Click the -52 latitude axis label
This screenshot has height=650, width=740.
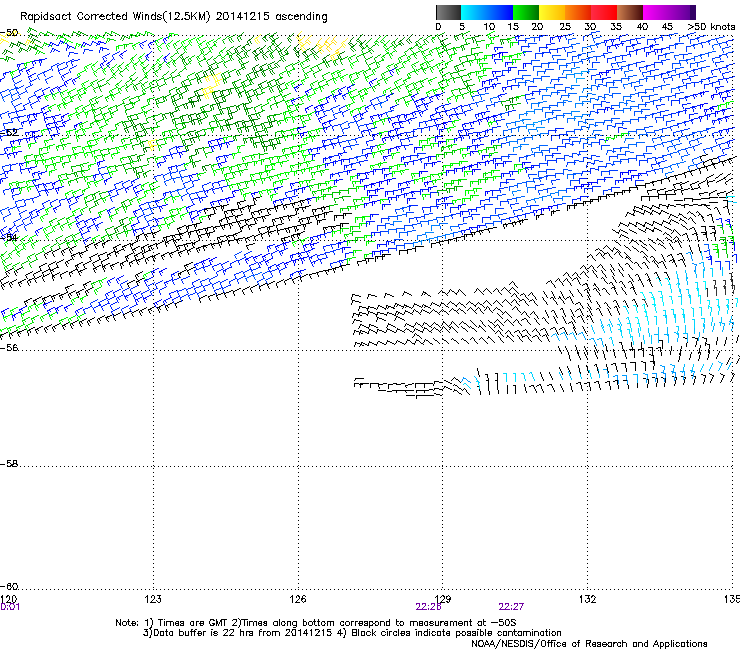(9, 133)
